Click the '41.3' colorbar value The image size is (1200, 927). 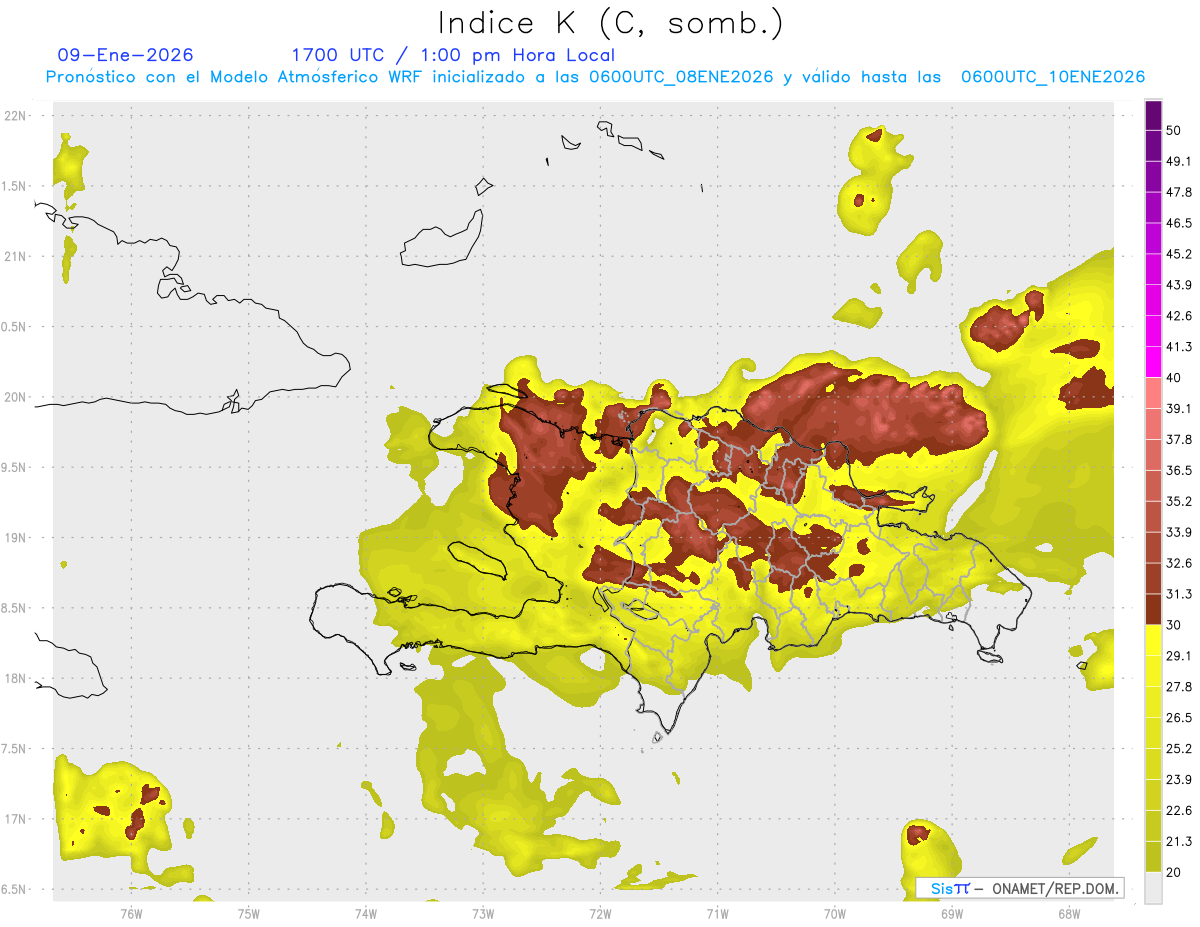click(1179, 347)
